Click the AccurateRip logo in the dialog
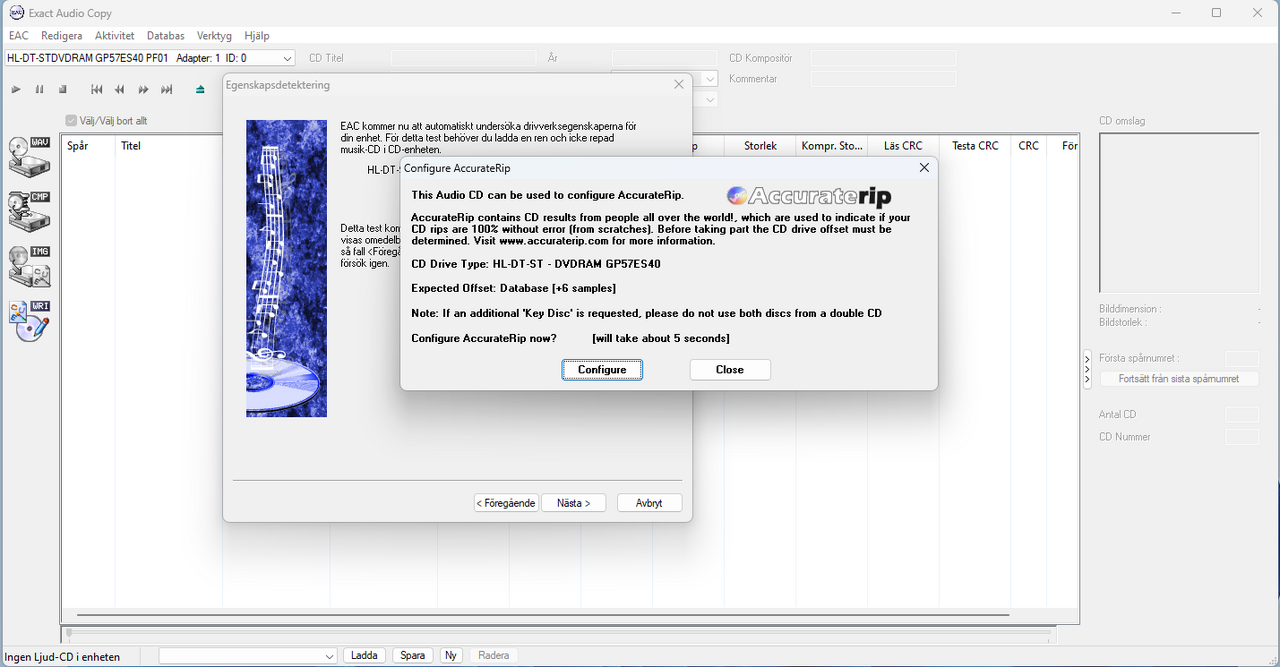Image resolution: width=1280 pixels, height=667 pixels. coord(808,196)
